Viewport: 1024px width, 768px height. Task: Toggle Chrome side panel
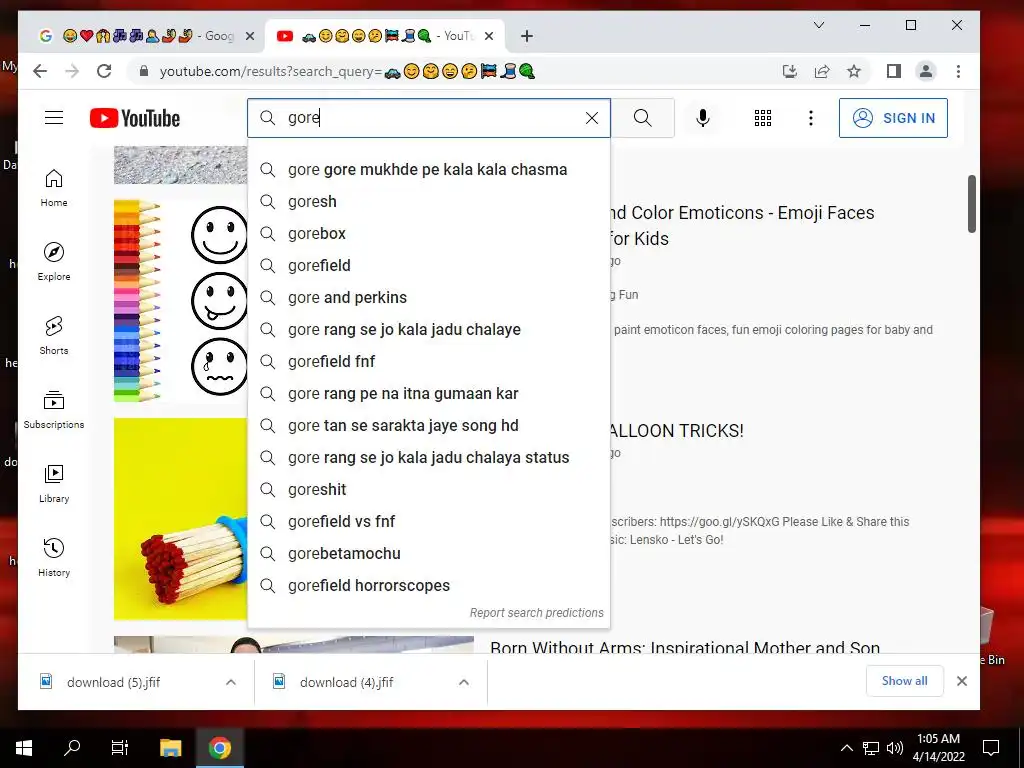893,71
